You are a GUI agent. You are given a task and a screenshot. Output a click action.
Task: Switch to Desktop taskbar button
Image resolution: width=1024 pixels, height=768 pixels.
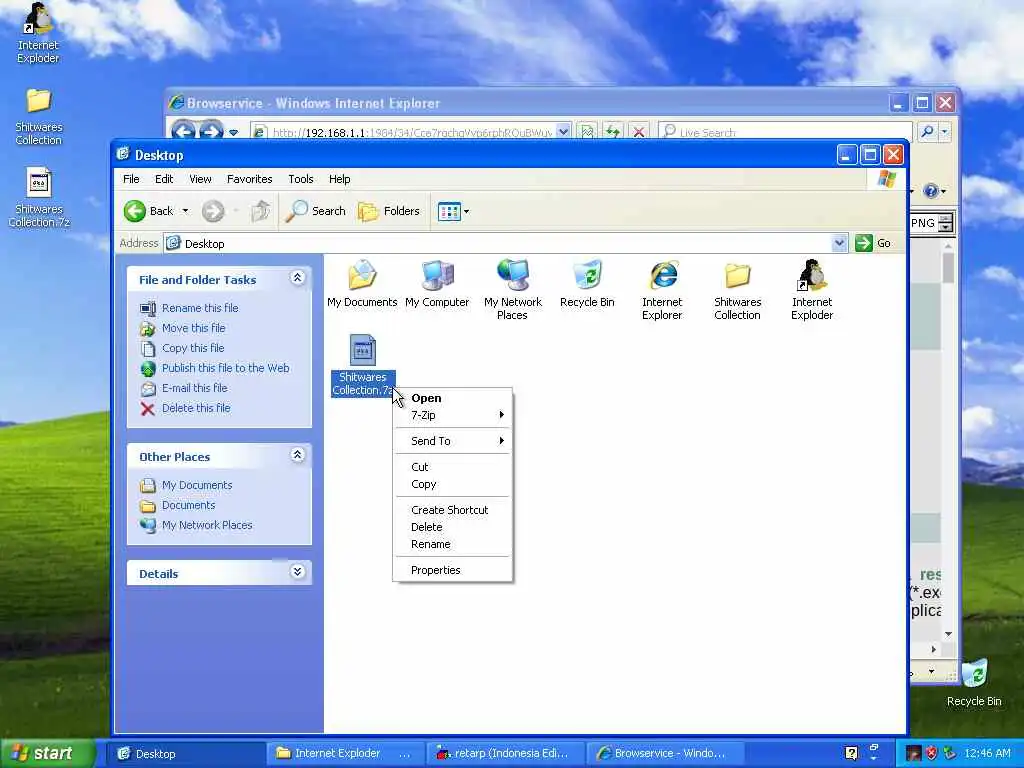tap(186, 754)
